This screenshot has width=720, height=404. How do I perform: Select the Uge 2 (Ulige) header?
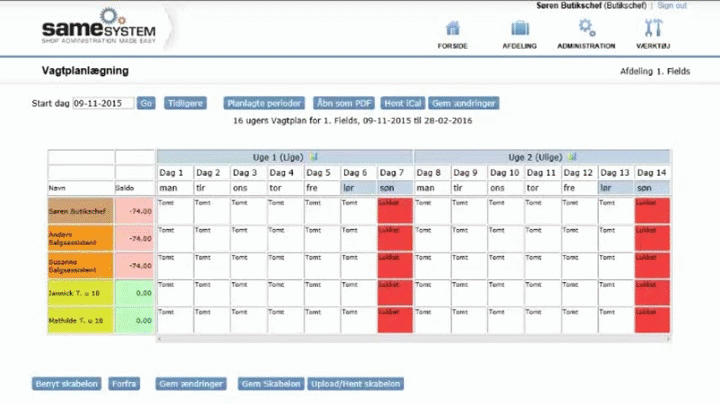coord(542,157)
